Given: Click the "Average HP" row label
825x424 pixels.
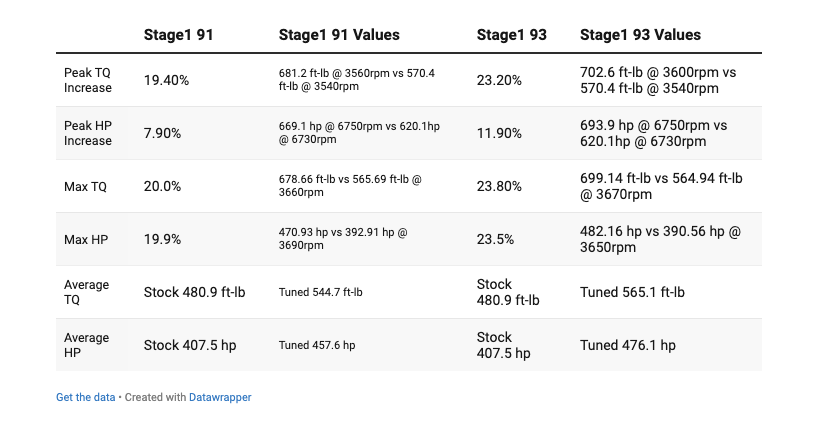Looking at the screenshot, I should (x=86, y=345).
